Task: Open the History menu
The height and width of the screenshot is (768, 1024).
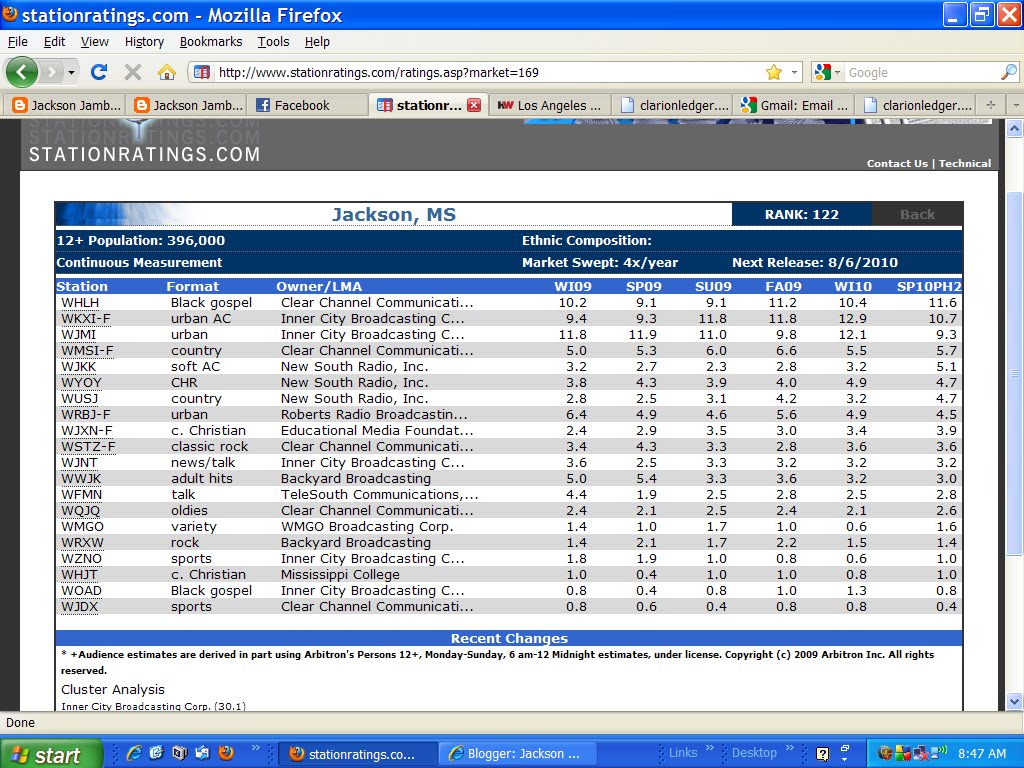Action: pos(144,42)
